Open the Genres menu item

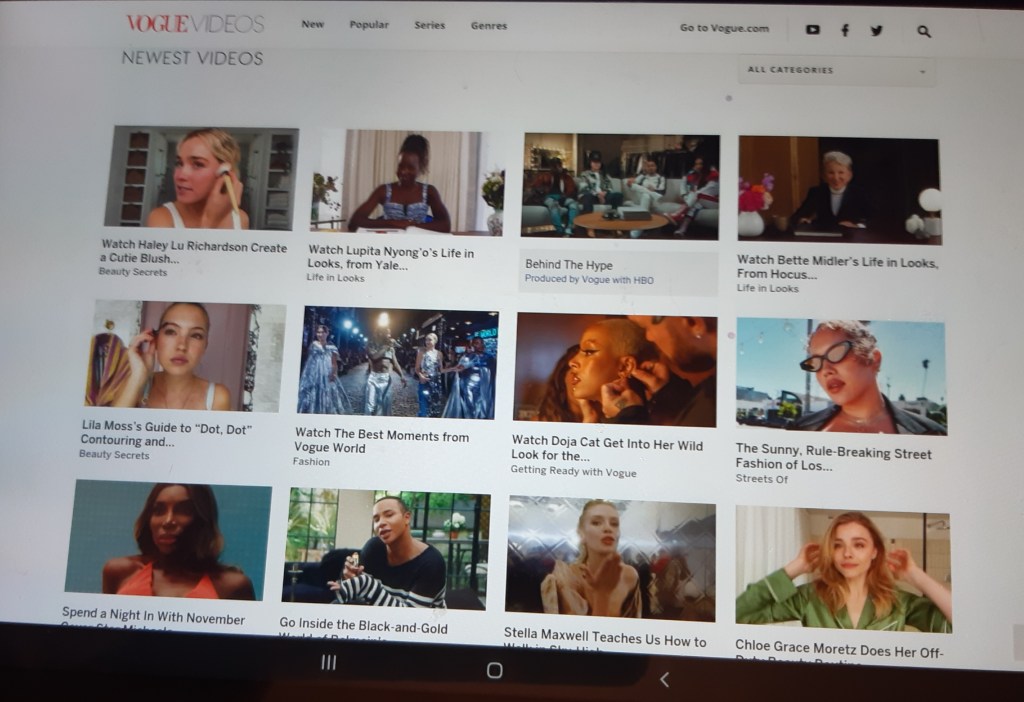pyautogui.click(x=488, y=26)
